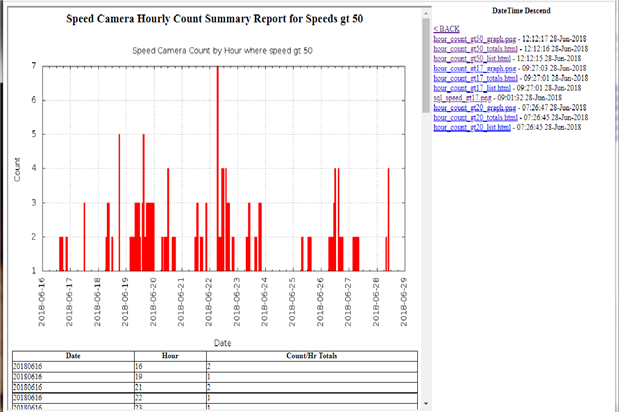The height and width of the screenshot is (412, 619).
Task: Click the report frame scroll-up arrow
Action: tap(426, 14)
